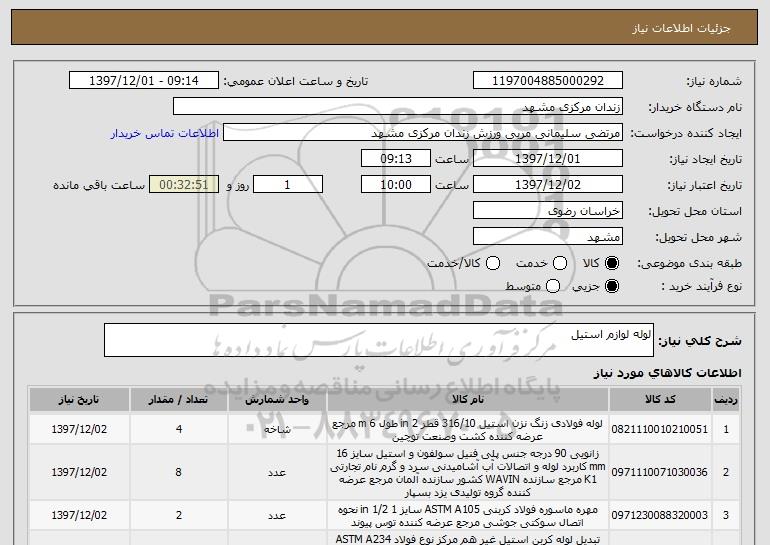
Task: Click the page header جزئیات اطلاعات نیاز
Action: coord(682,28)
